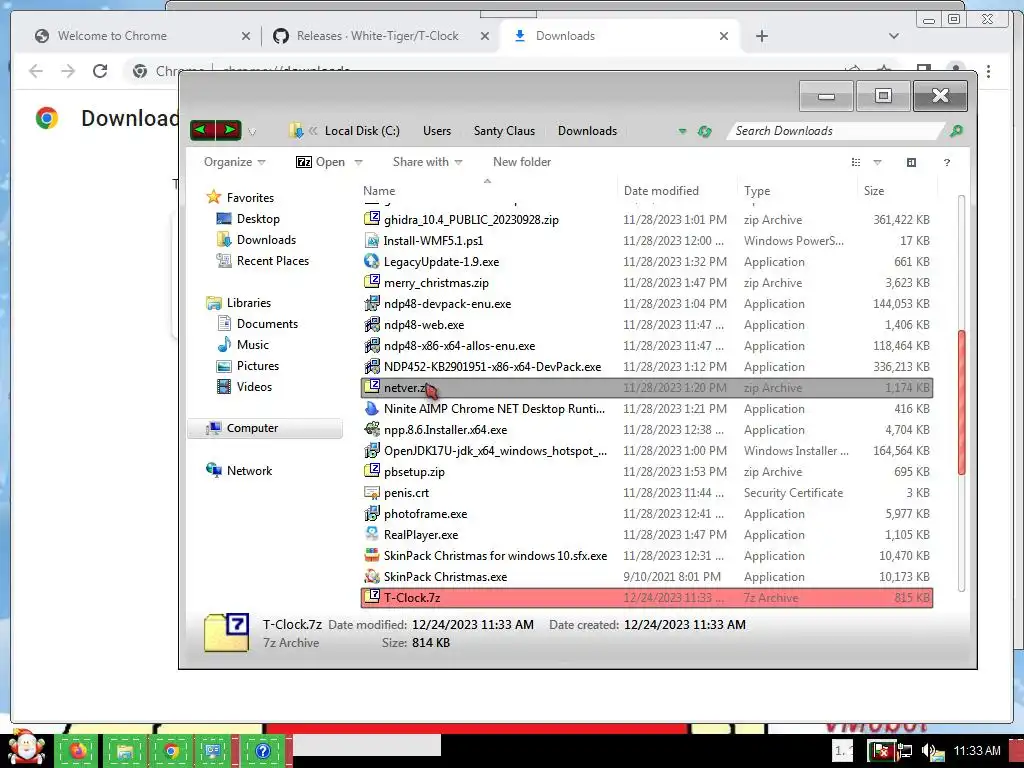The height and width of the screenshot is (768, 1024).
Task: Select merry_christmas.zip file icon
Action: (372, 282)
